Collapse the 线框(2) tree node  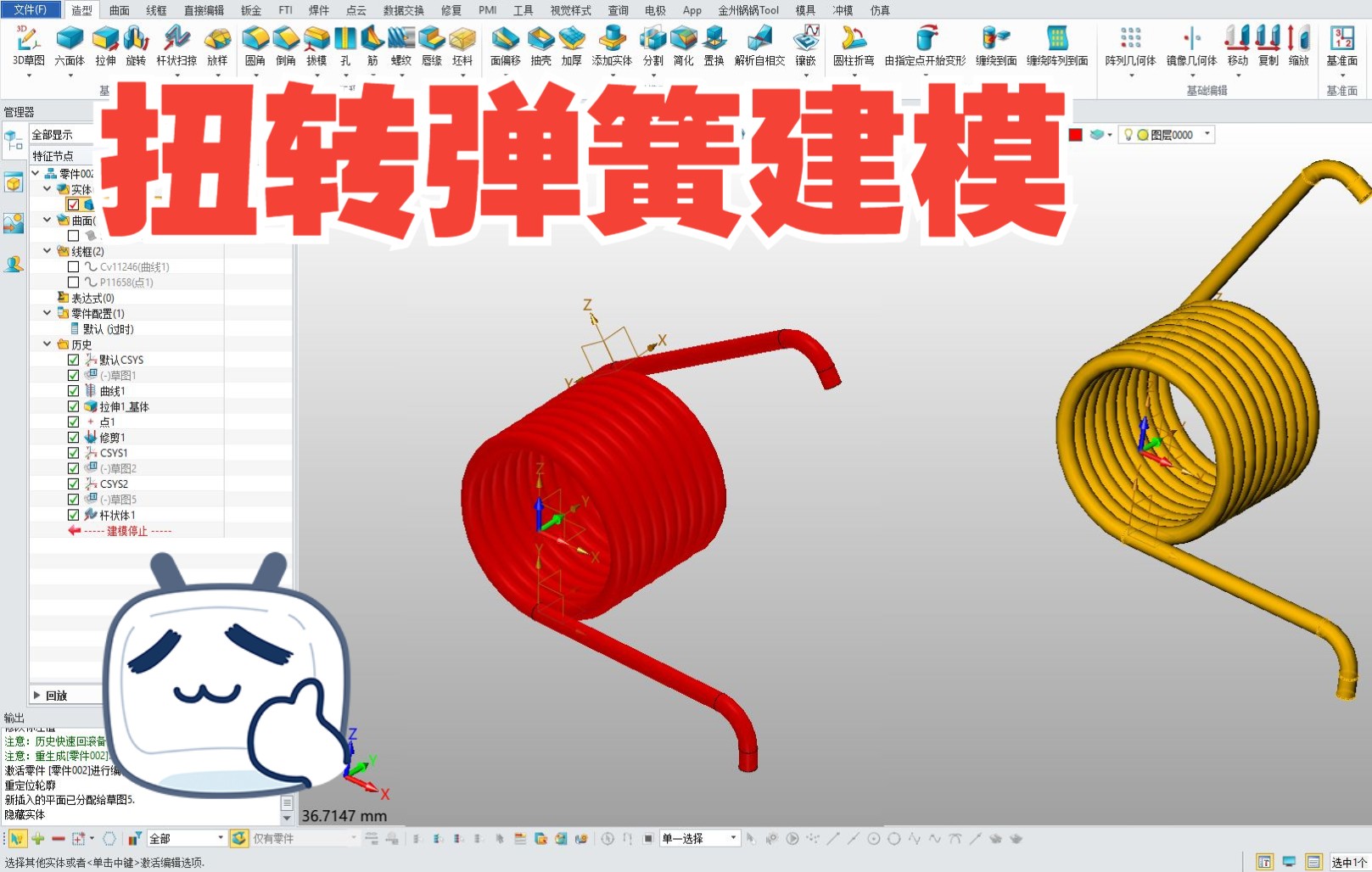(48, 250)
